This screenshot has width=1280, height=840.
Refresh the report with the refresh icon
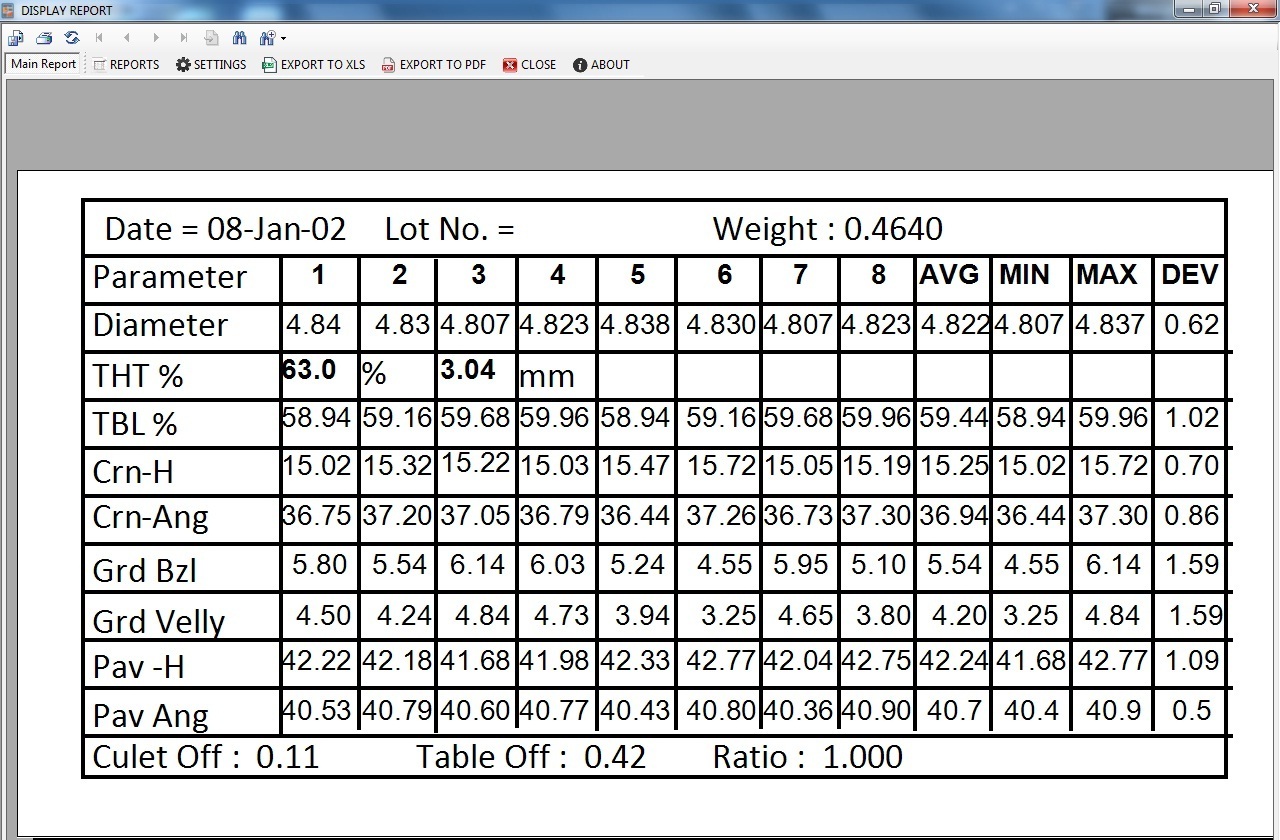coord(72,38)
